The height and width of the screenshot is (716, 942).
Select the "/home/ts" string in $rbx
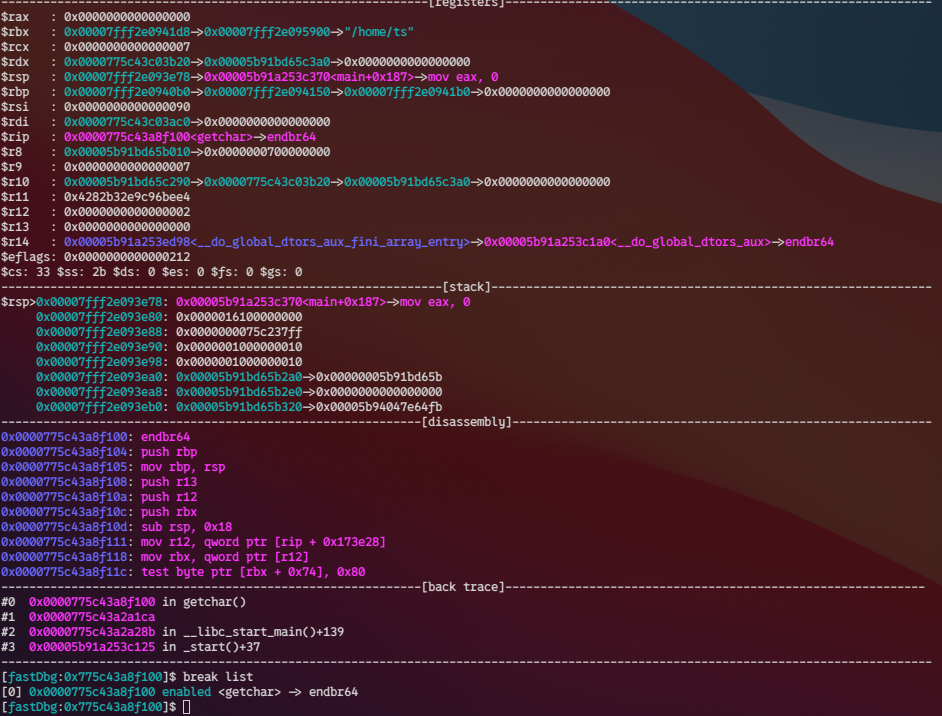(379, 32)
